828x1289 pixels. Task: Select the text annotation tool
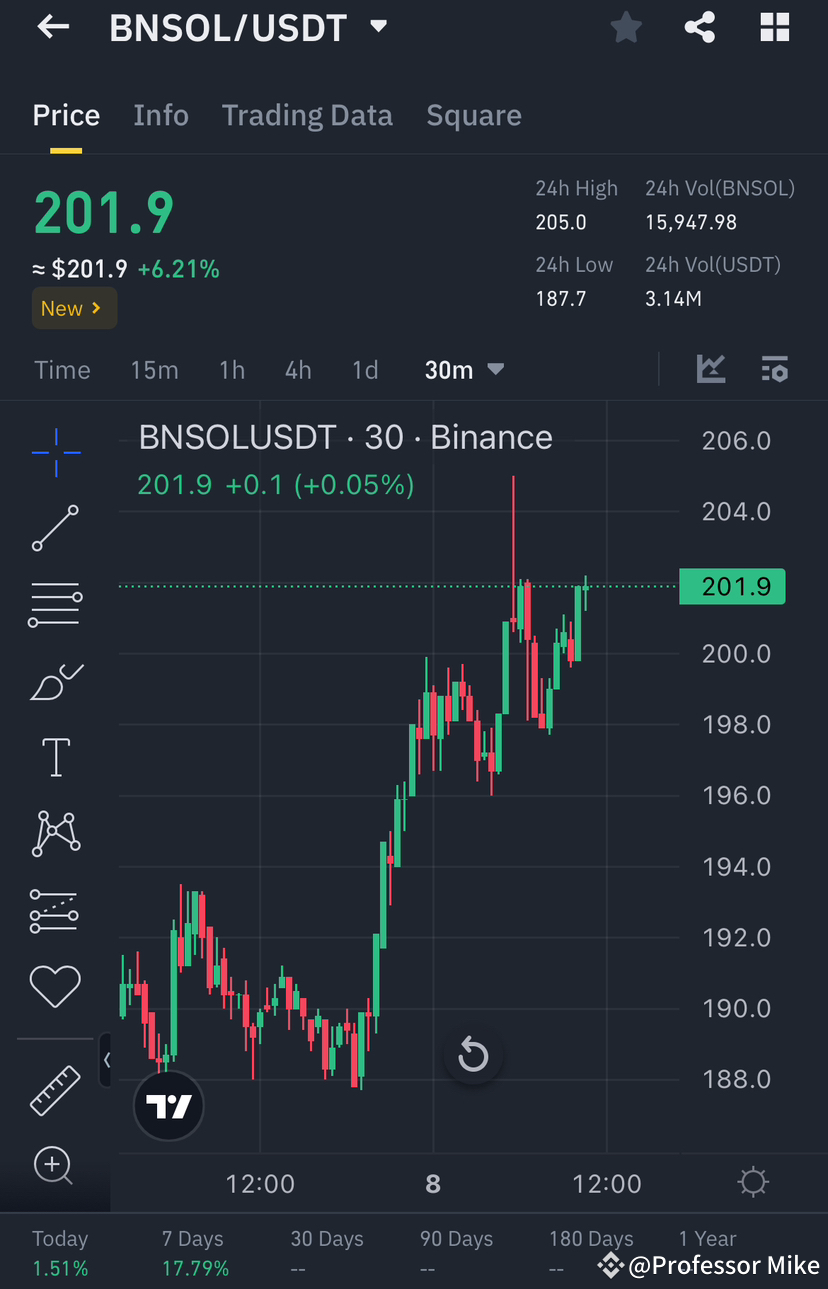coord(54,757)
